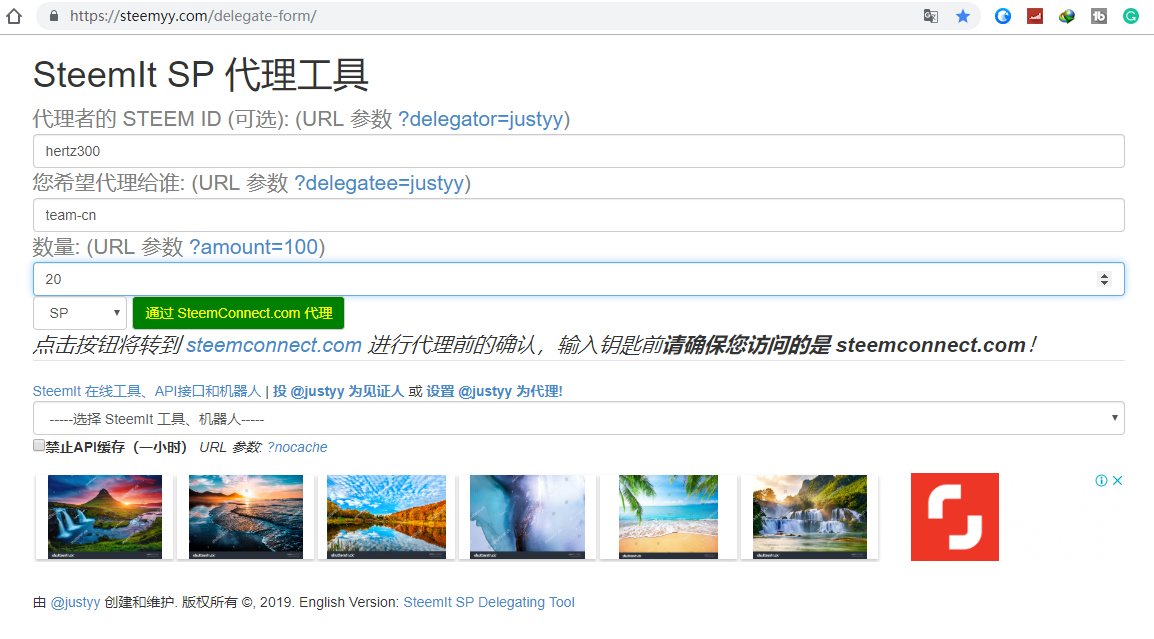Click the ad info icon
Screen dimensions: 1154x639
(1101, 481)
